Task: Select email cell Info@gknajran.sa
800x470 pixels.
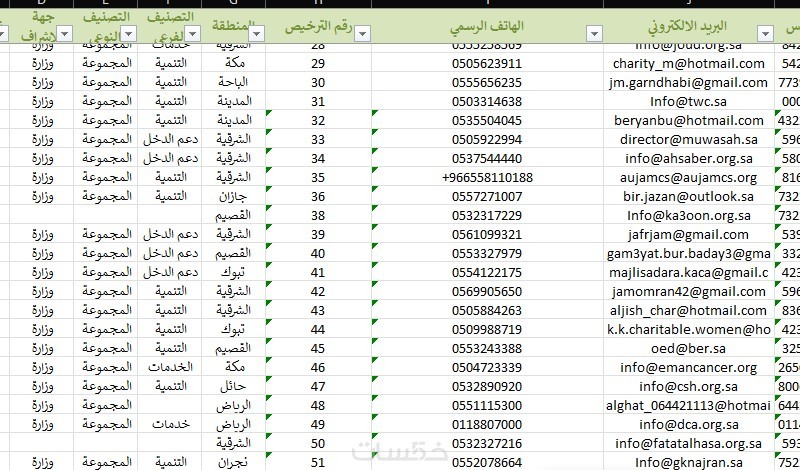Action: pyautogui.click(x=689, y=462)
